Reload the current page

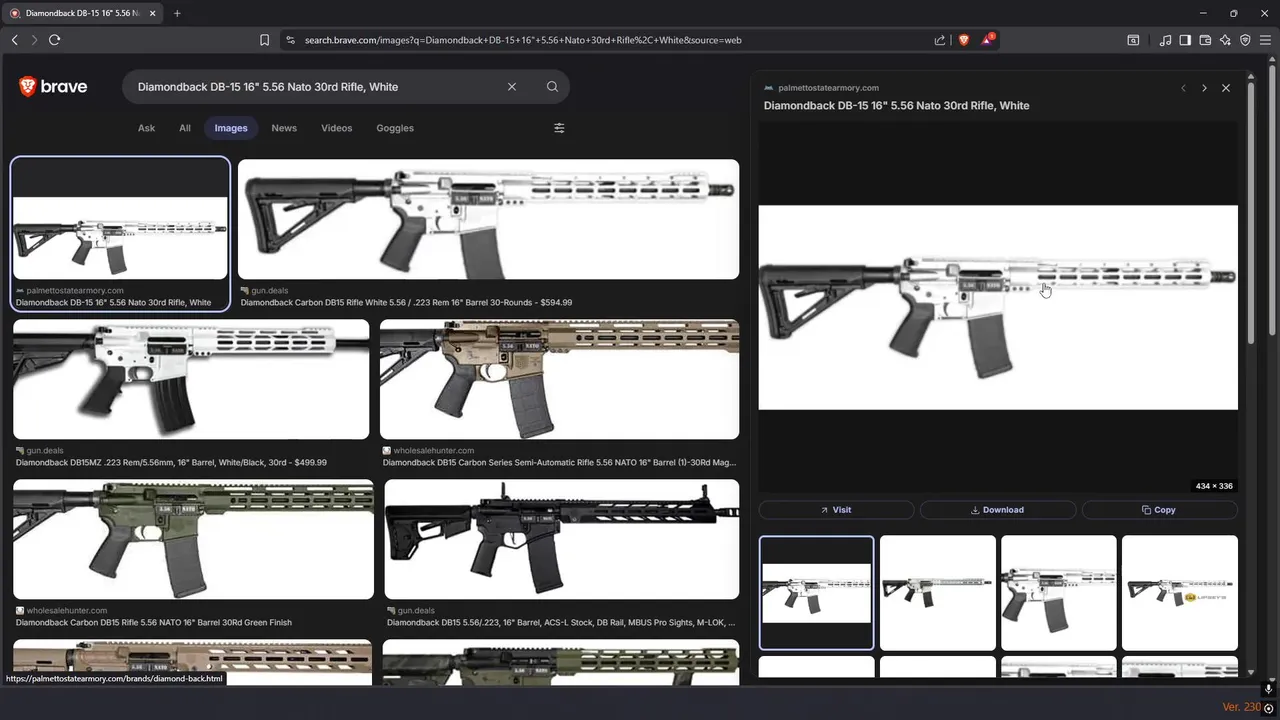click(54, 40)
